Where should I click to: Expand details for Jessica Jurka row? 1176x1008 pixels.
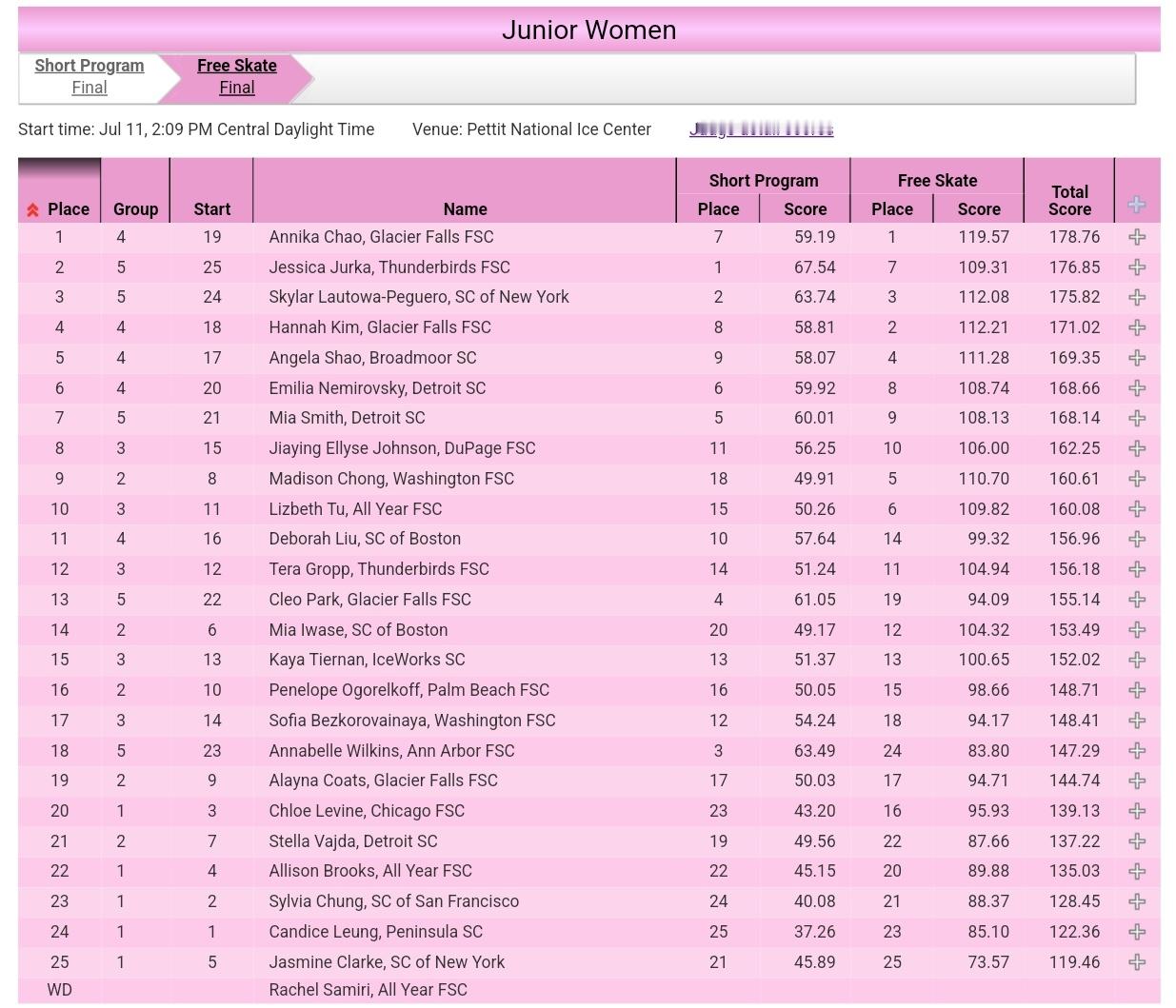pos(1137,267)
